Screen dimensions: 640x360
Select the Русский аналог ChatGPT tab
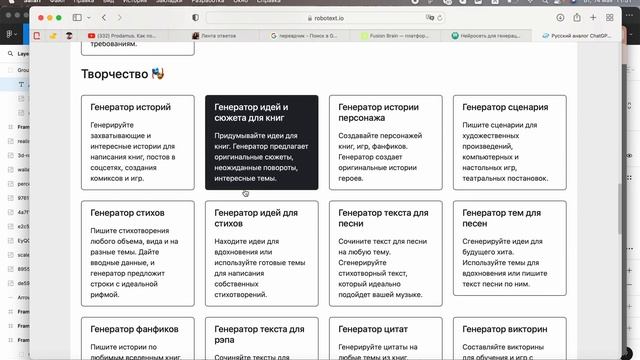pyautogui.click(x=576, y=36)
